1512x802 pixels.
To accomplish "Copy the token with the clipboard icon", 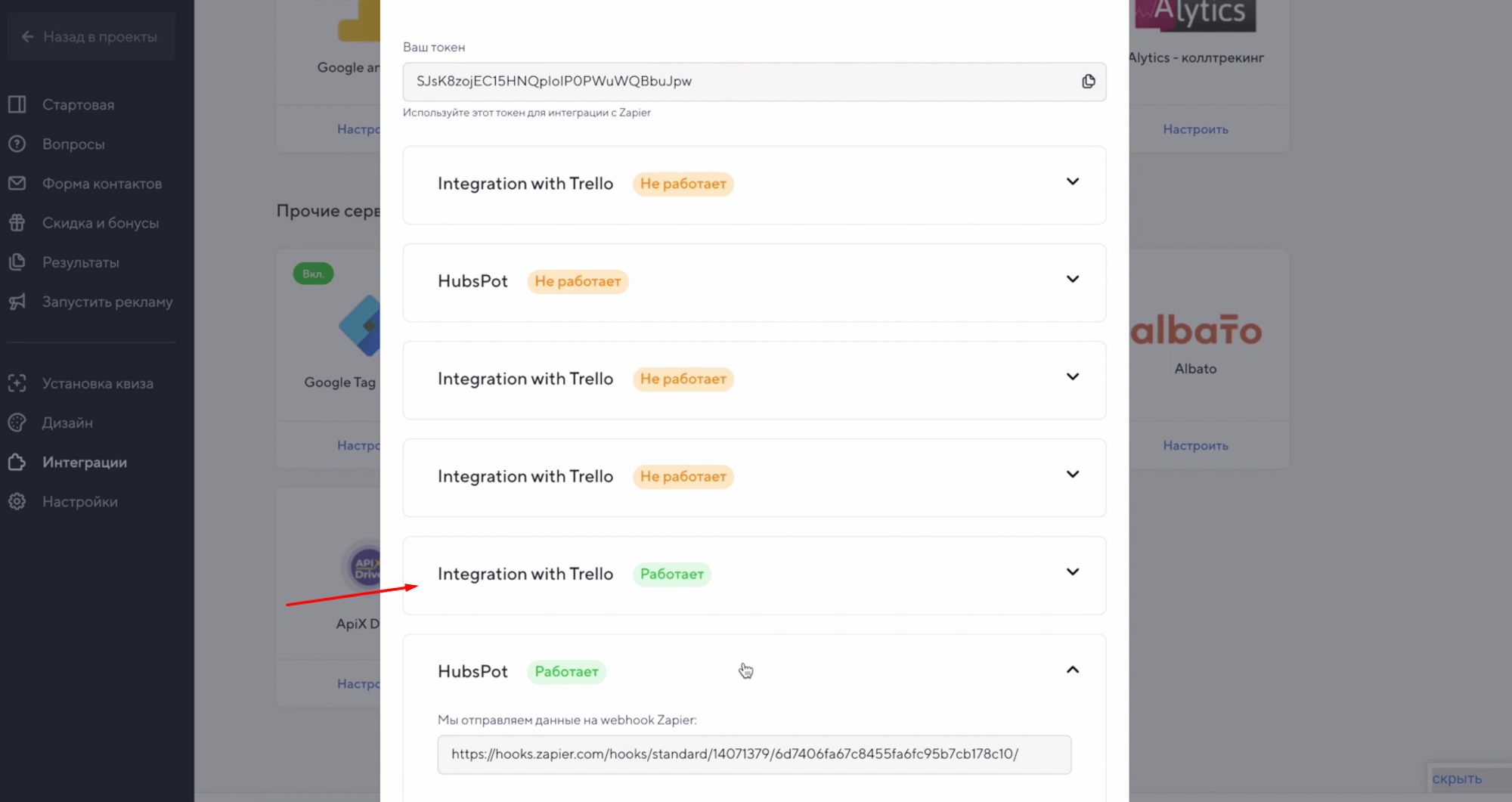I will click(1088, 81).
